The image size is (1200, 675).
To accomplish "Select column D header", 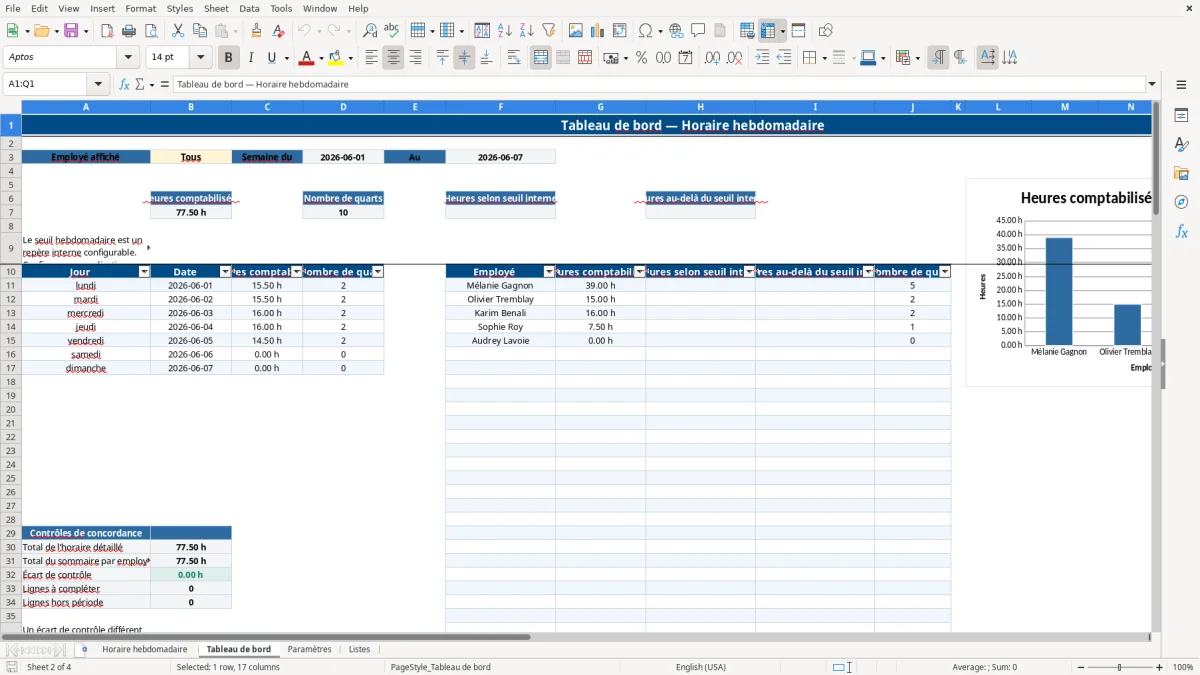I will tap(343, 107).
